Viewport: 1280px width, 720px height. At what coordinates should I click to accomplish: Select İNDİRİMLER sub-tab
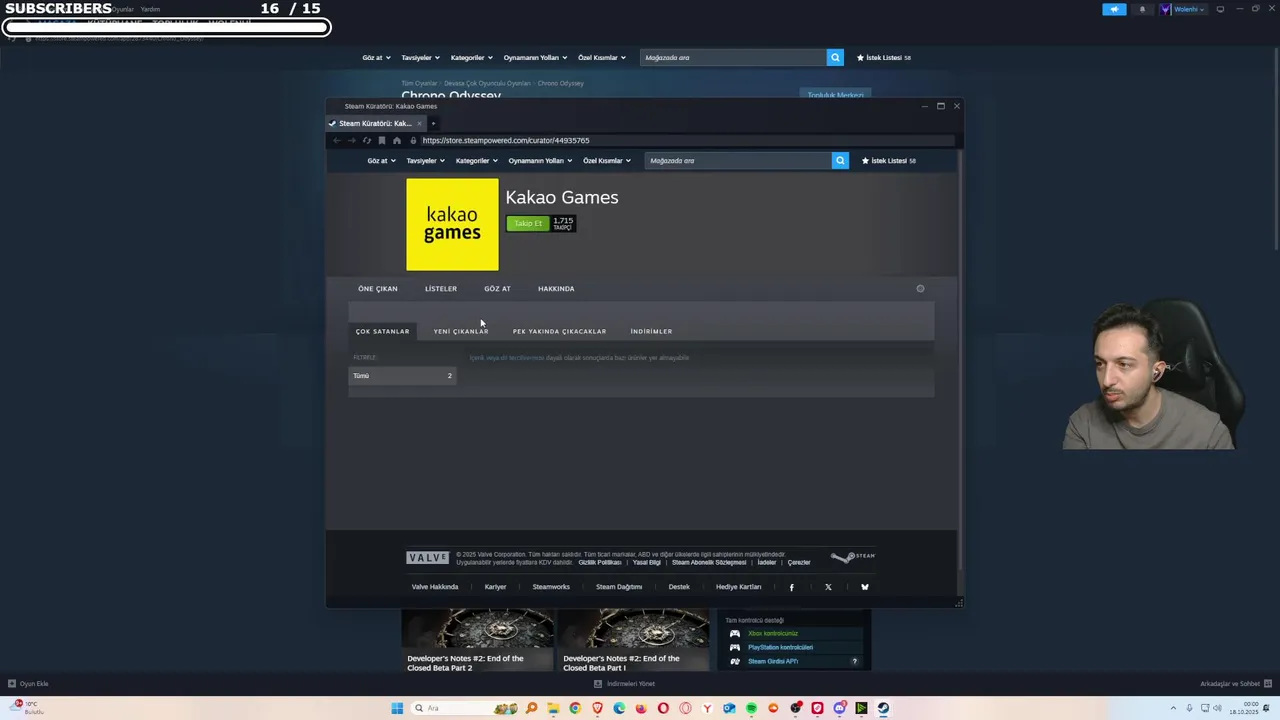651,331
